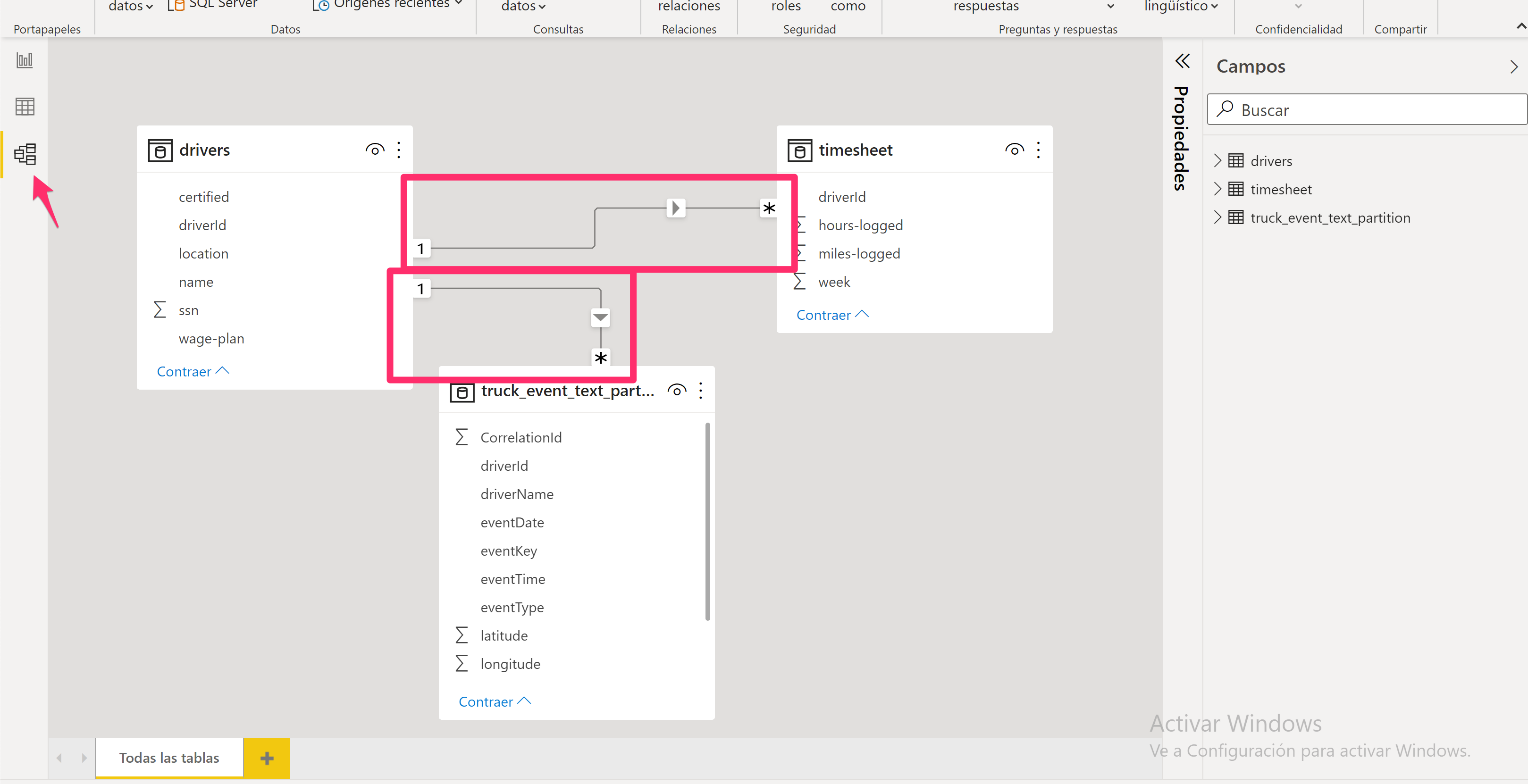The width and height of the screenshot is (1528, 784).
Task: Select eventType field in truck_event table
Action: coord(512,608)
